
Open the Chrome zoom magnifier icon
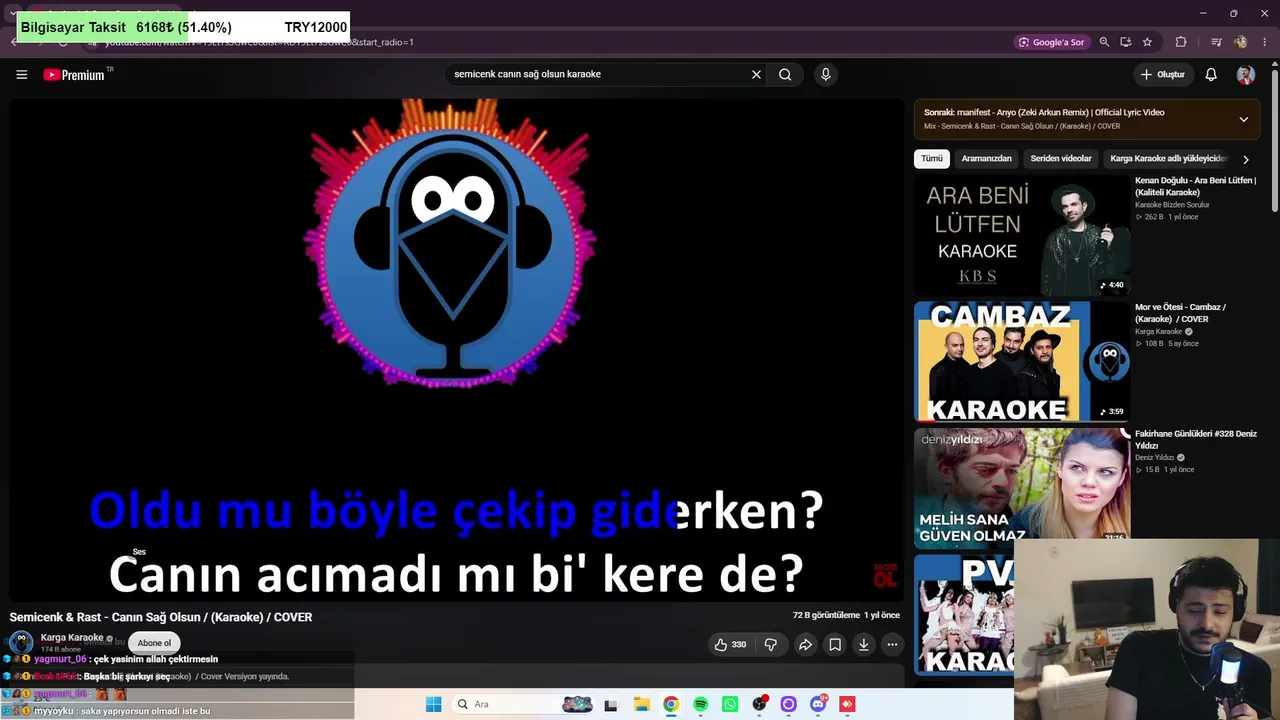(x=1104, y=42)
